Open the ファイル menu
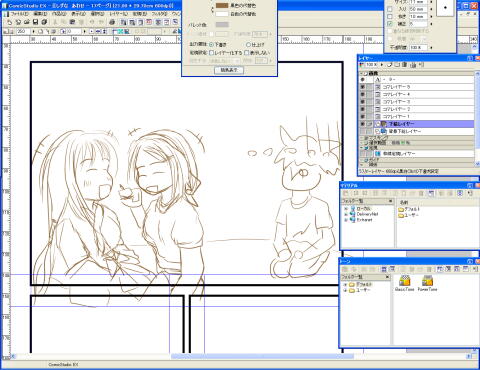This screenshot has width=480, height=370. tap(19, 14)
